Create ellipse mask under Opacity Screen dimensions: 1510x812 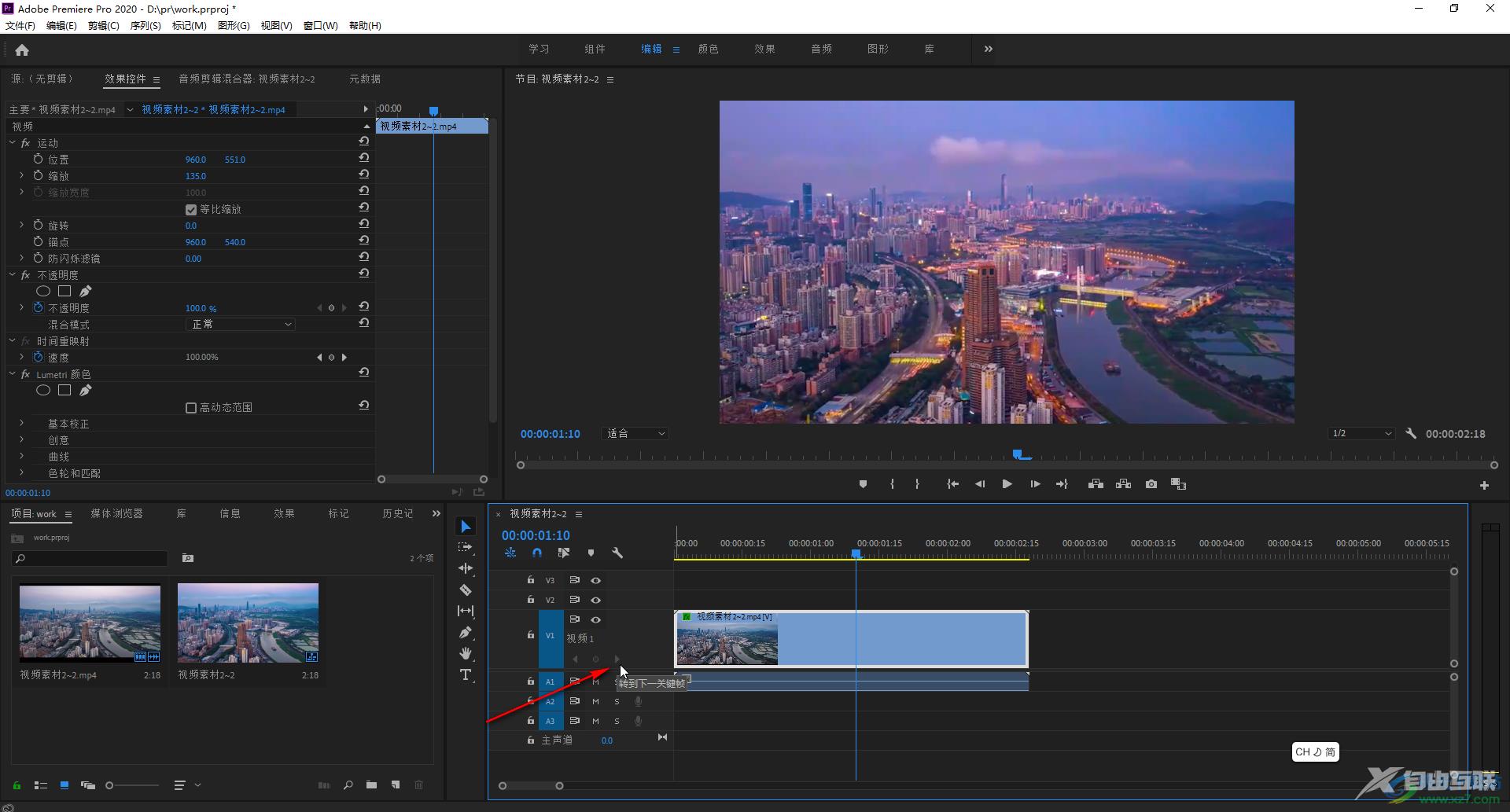pos(43,292)
